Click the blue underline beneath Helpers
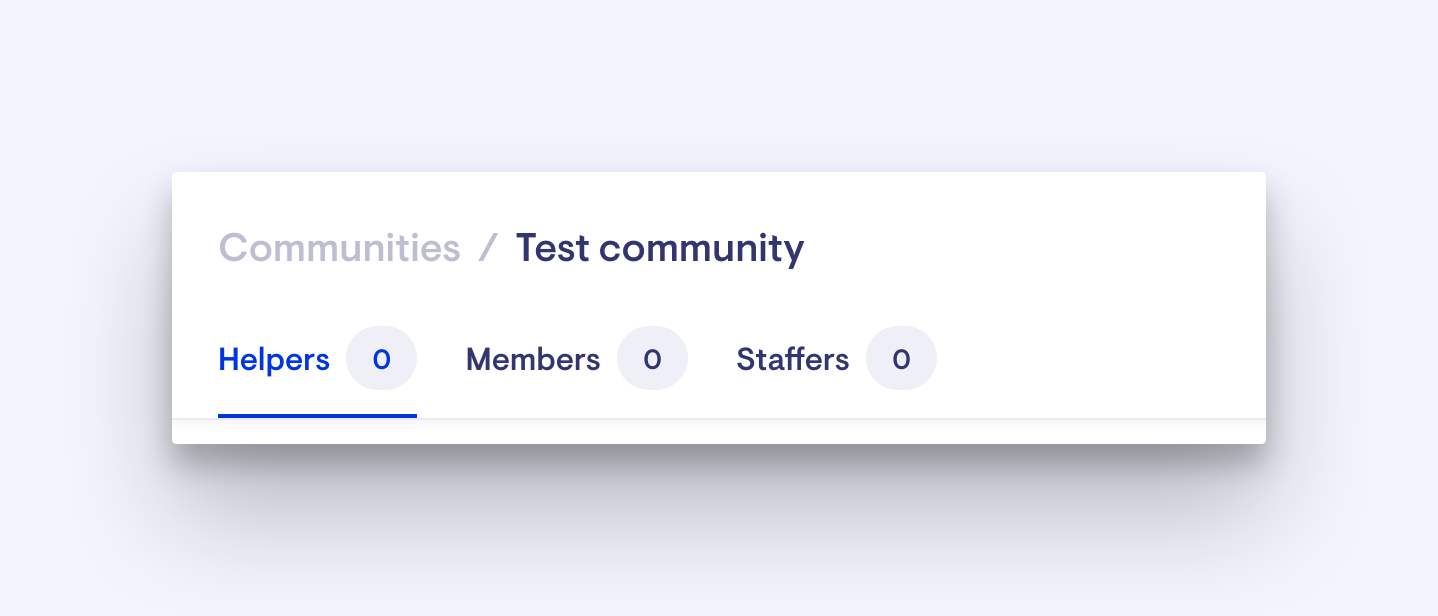 click(x=317, y=415)
